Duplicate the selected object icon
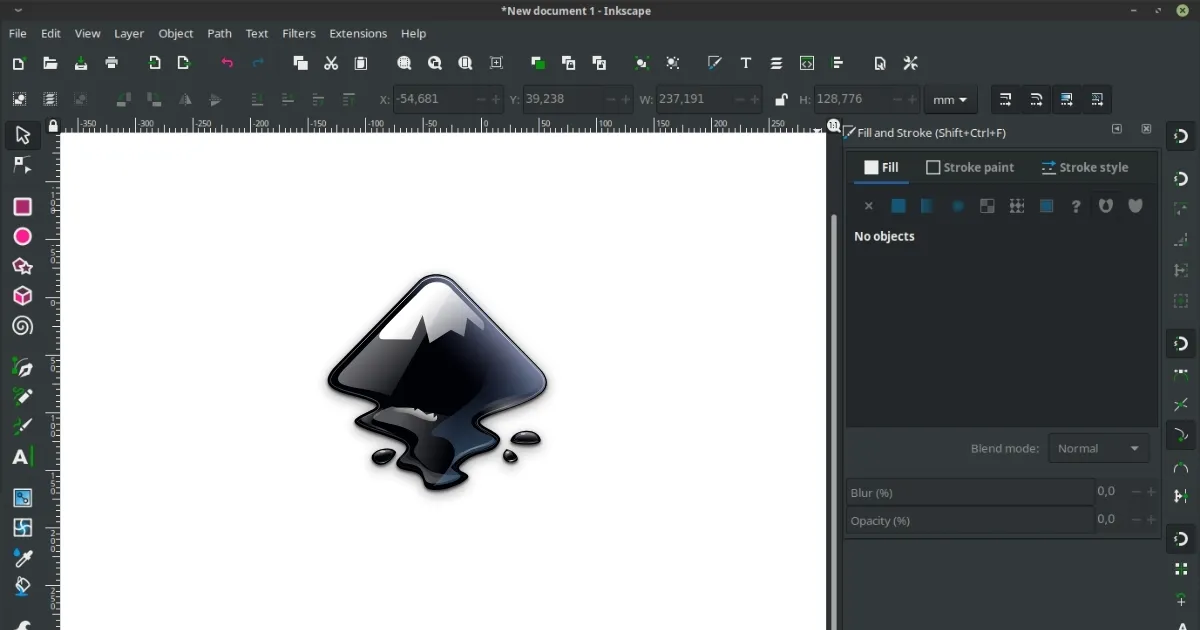The width and height of the screenshot is (1200, 630). pyautogui.click(x=538, y=63)
